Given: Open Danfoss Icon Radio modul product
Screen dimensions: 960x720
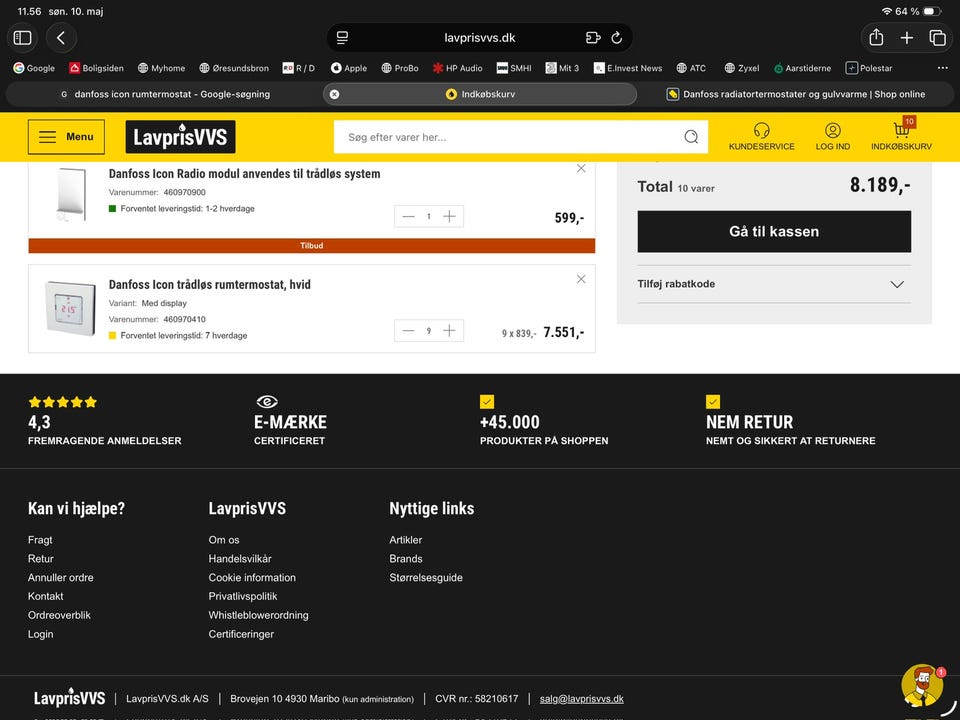Looking at the screenshot, I should 244,174.
